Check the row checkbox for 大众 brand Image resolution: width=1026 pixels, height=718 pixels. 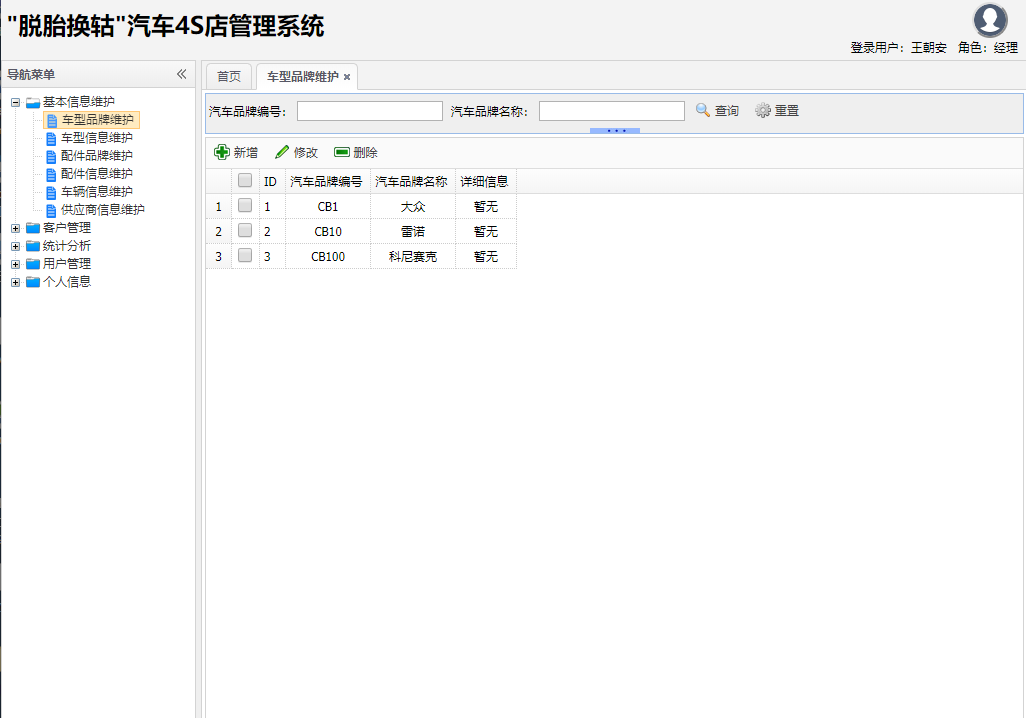[x=244, y=206]
